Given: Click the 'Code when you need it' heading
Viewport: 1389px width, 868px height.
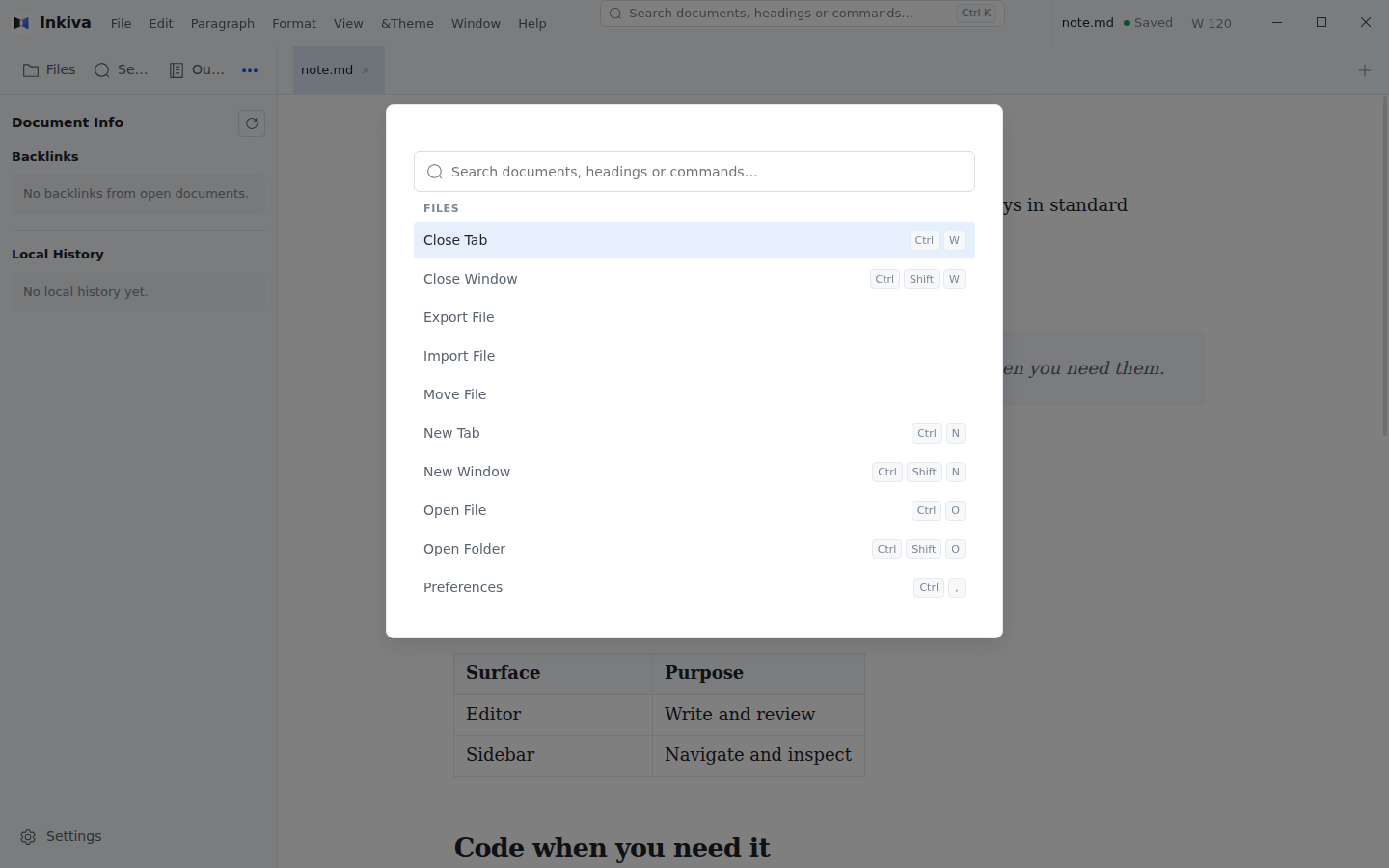Looking at the screenshot, I should coord(613,848).
